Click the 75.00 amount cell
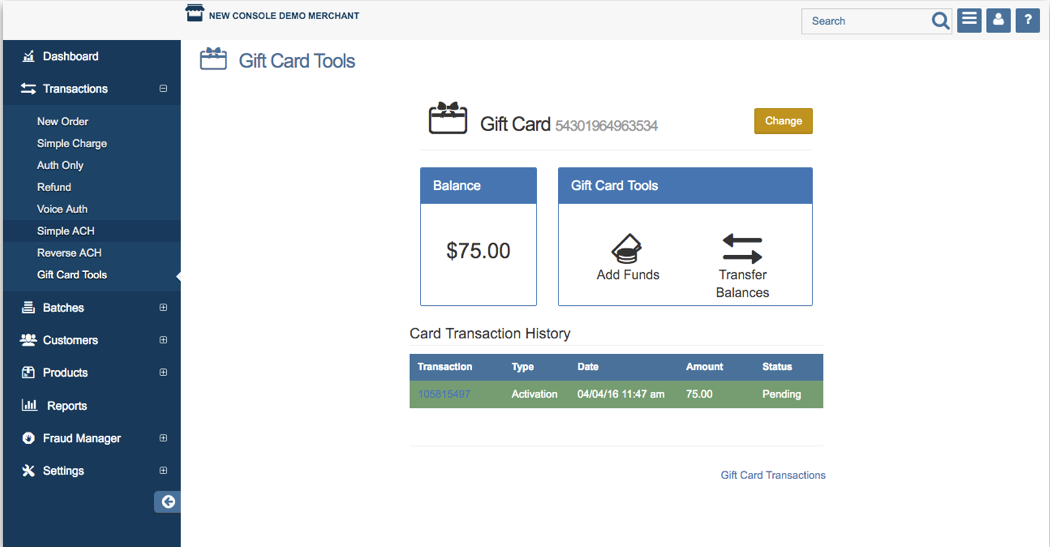The image size is (1050, 547). click(x=699, y=394)
